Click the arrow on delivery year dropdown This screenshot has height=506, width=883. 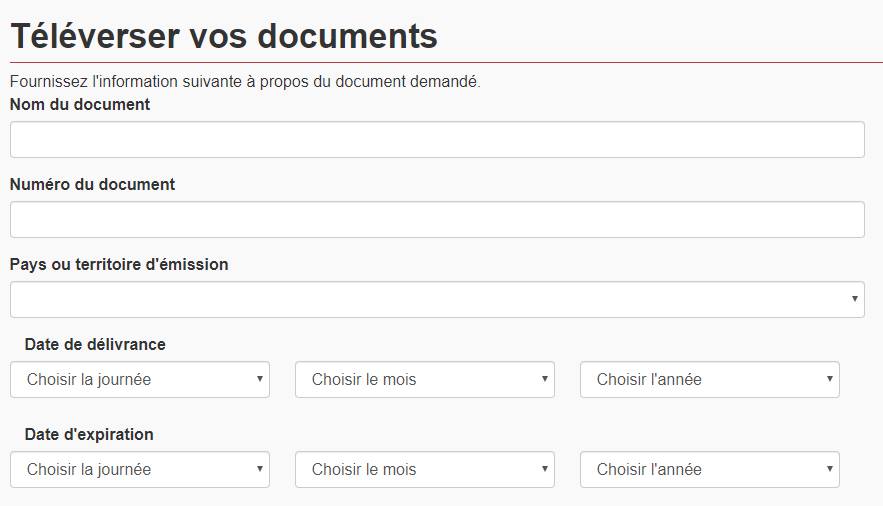tap(830, 379)
